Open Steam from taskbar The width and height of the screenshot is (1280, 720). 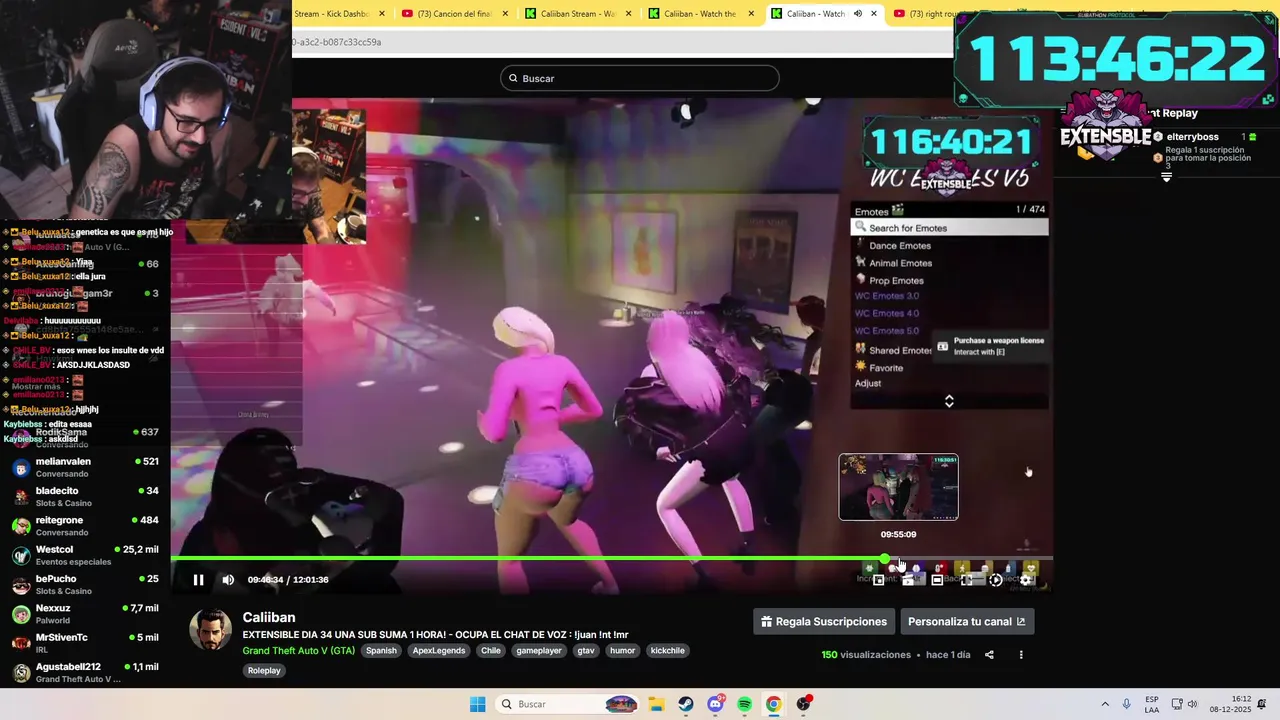pos(685,704)
